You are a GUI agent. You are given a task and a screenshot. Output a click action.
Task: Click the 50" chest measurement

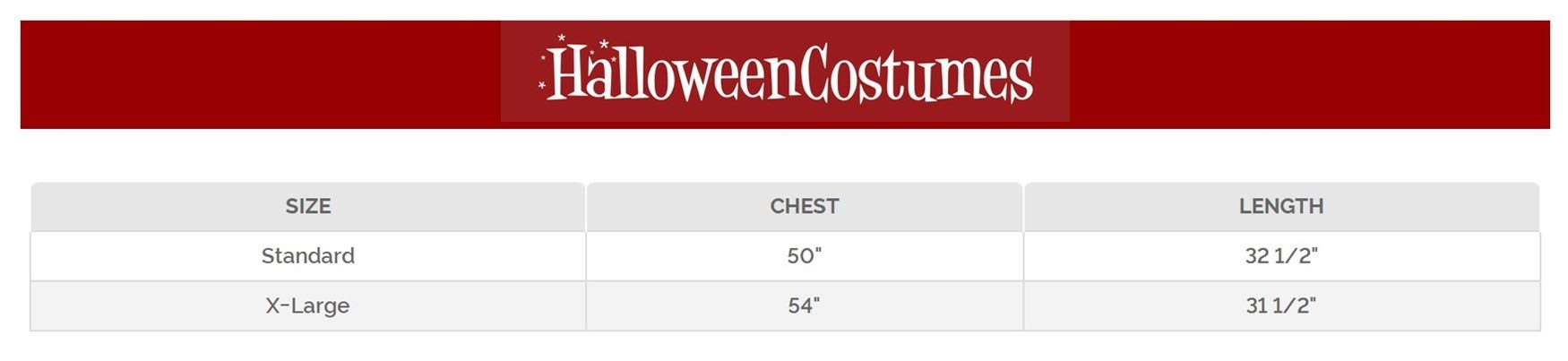pyautogui.click(x=804, y=256)
